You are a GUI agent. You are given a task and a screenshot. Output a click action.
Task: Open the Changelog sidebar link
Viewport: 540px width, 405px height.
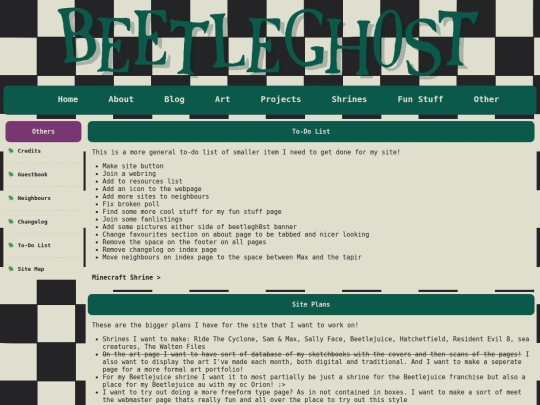pyautogui.click(x=32, y=222)
